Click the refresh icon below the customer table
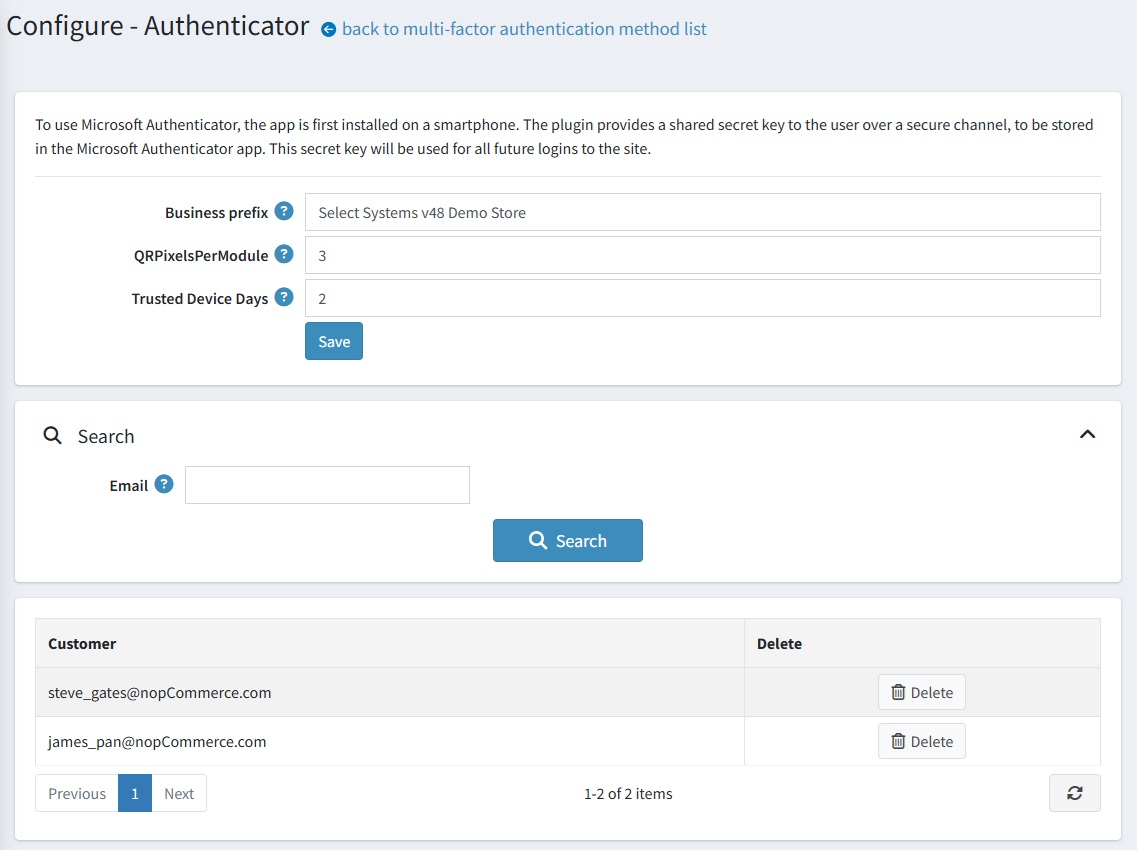1137x850 pixels. click(x=1074, y=792)
